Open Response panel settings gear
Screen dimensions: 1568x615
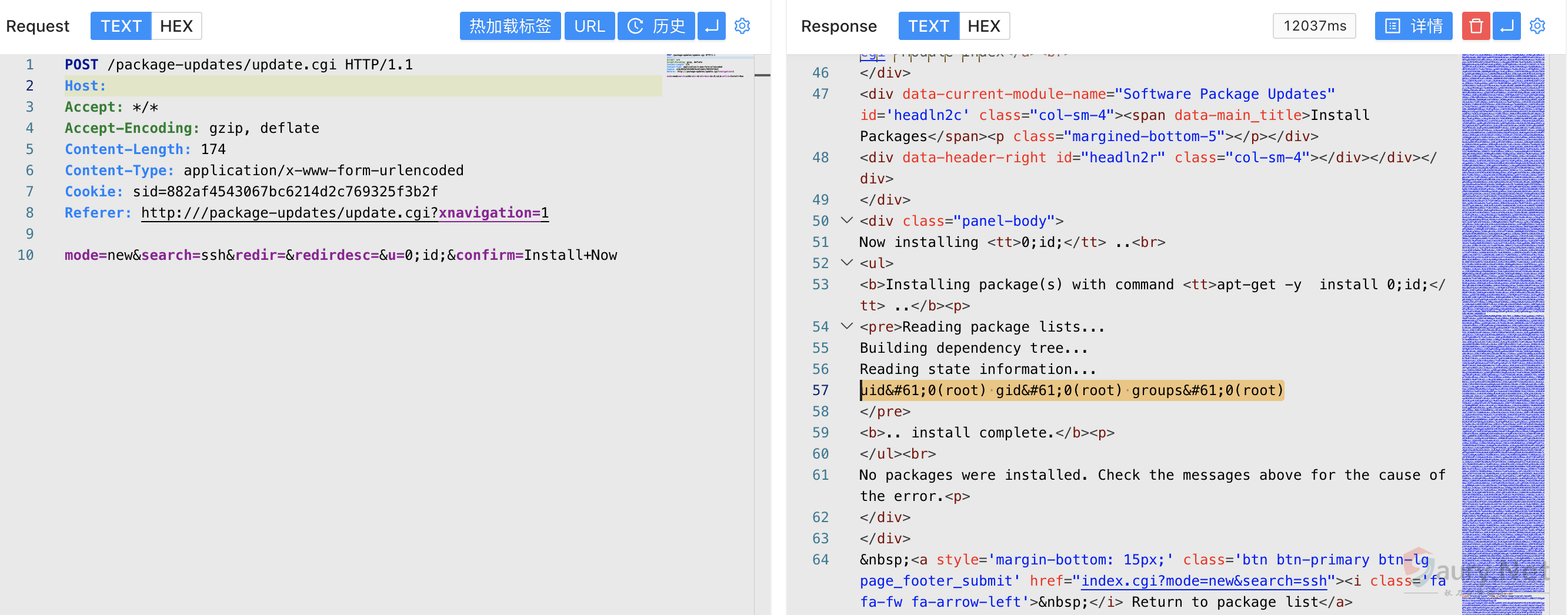[1537, 26]
